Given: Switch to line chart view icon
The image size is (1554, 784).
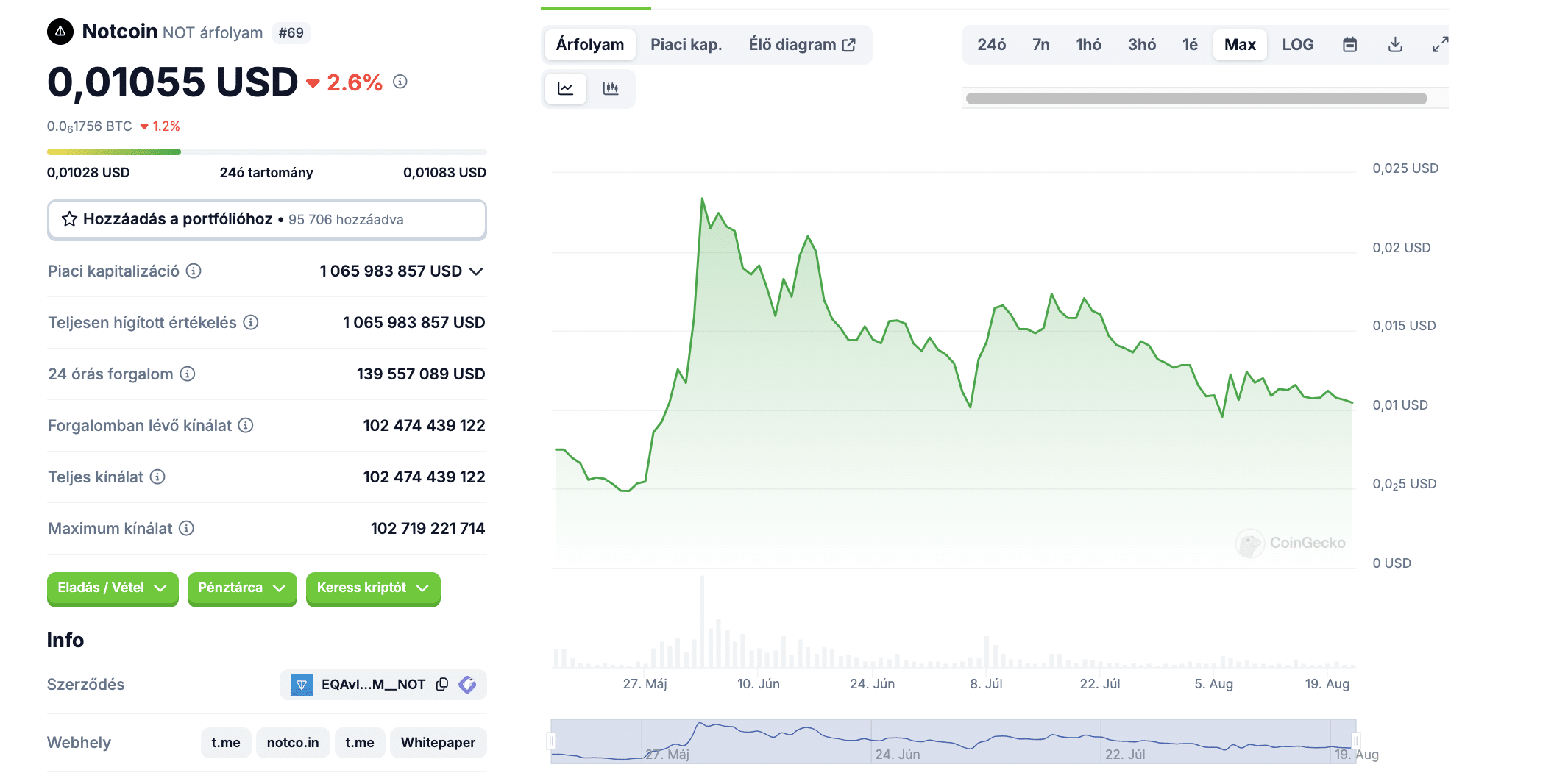Looking at the screenshot, I should coord(566,89).
